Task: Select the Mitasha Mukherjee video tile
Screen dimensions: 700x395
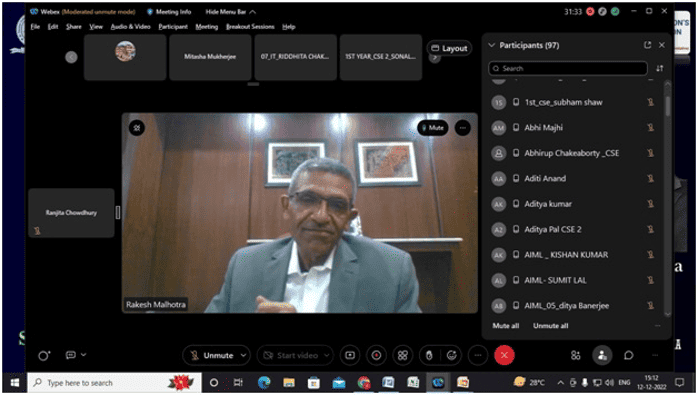Action: click(x=210, y=57)
